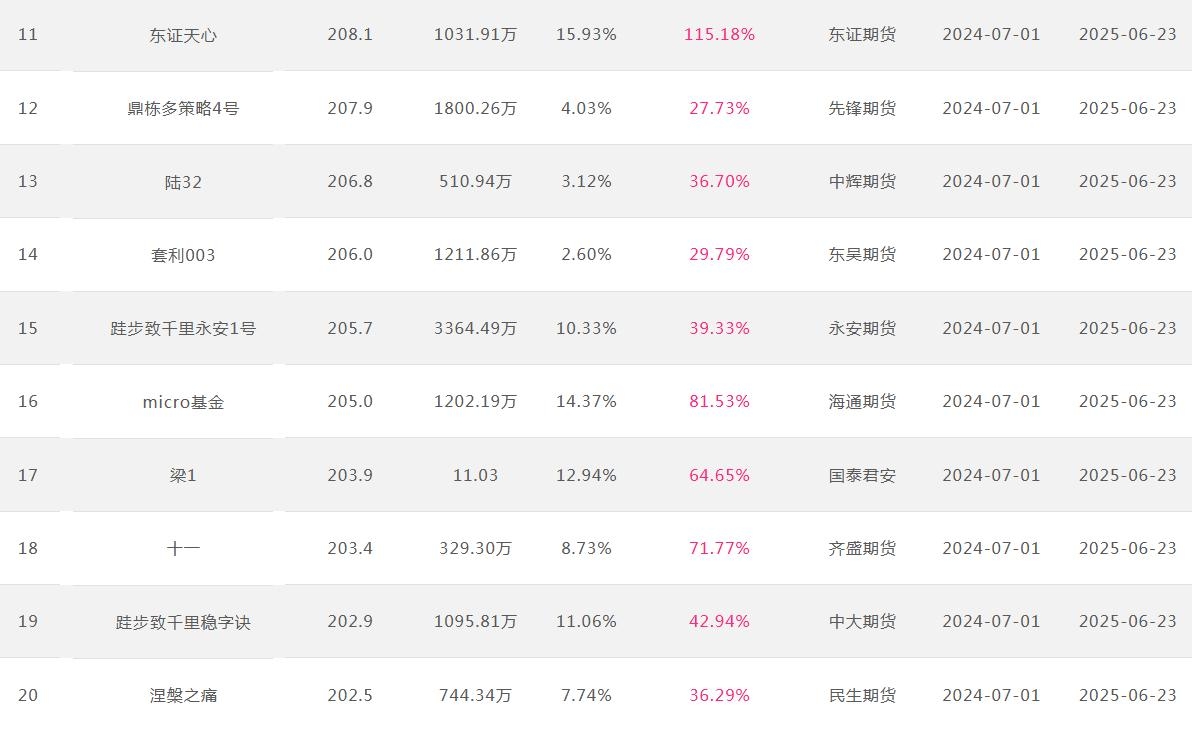Open 跬步致千里稳字诀 account details
Screen dimensions: 1192x729
(182, 623)
